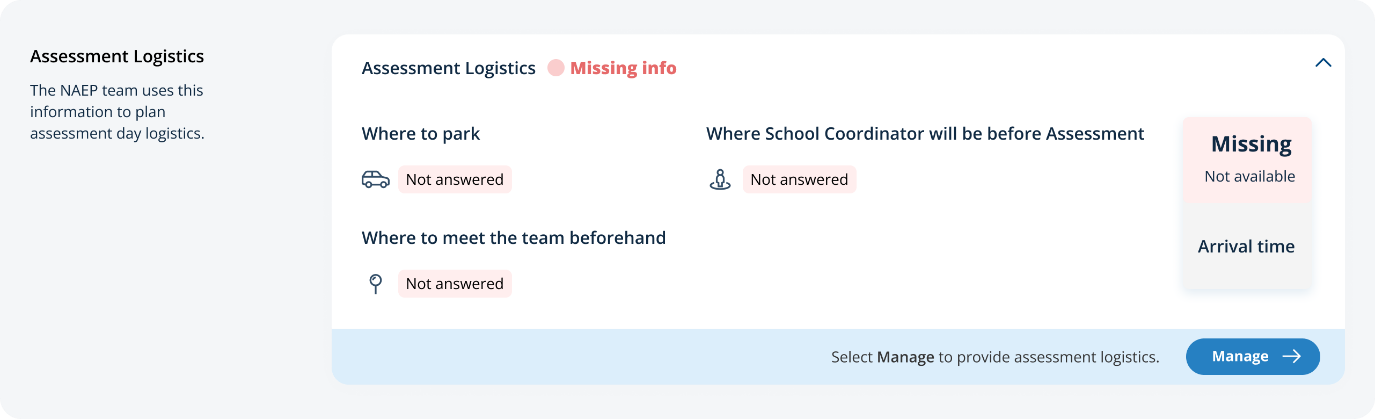Select the Not answered badge under parking
The height and width of the screenshot is (419, 1375).
455,180
